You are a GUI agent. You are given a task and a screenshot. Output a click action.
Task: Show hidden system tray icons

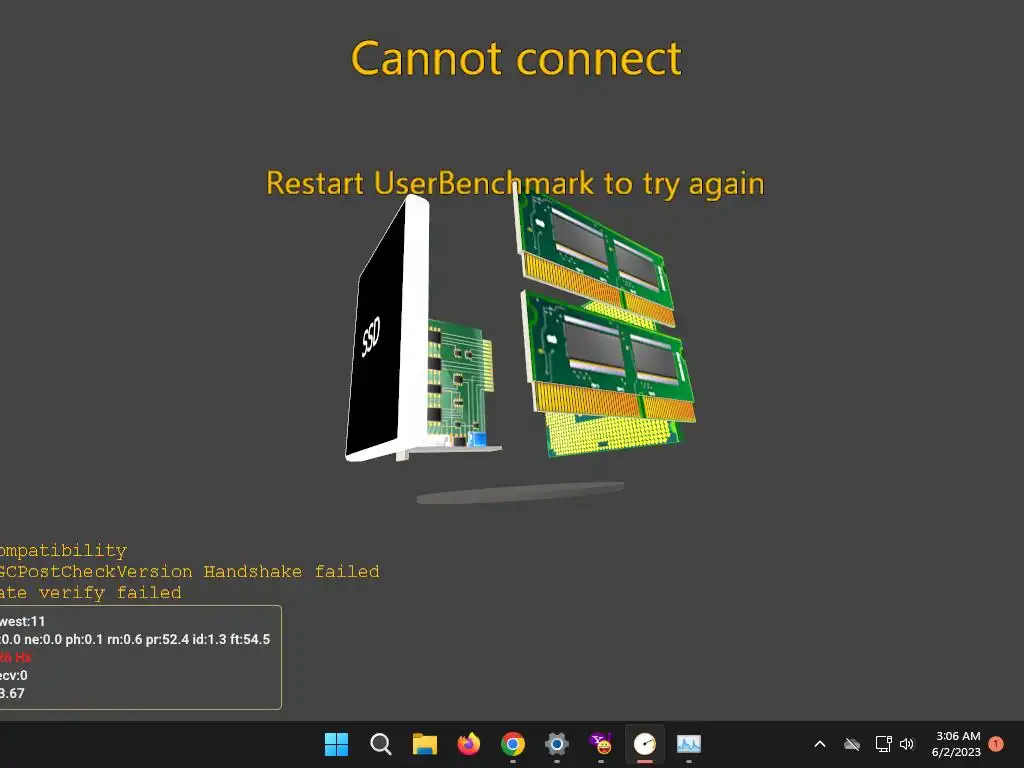[x=820, y=744]
